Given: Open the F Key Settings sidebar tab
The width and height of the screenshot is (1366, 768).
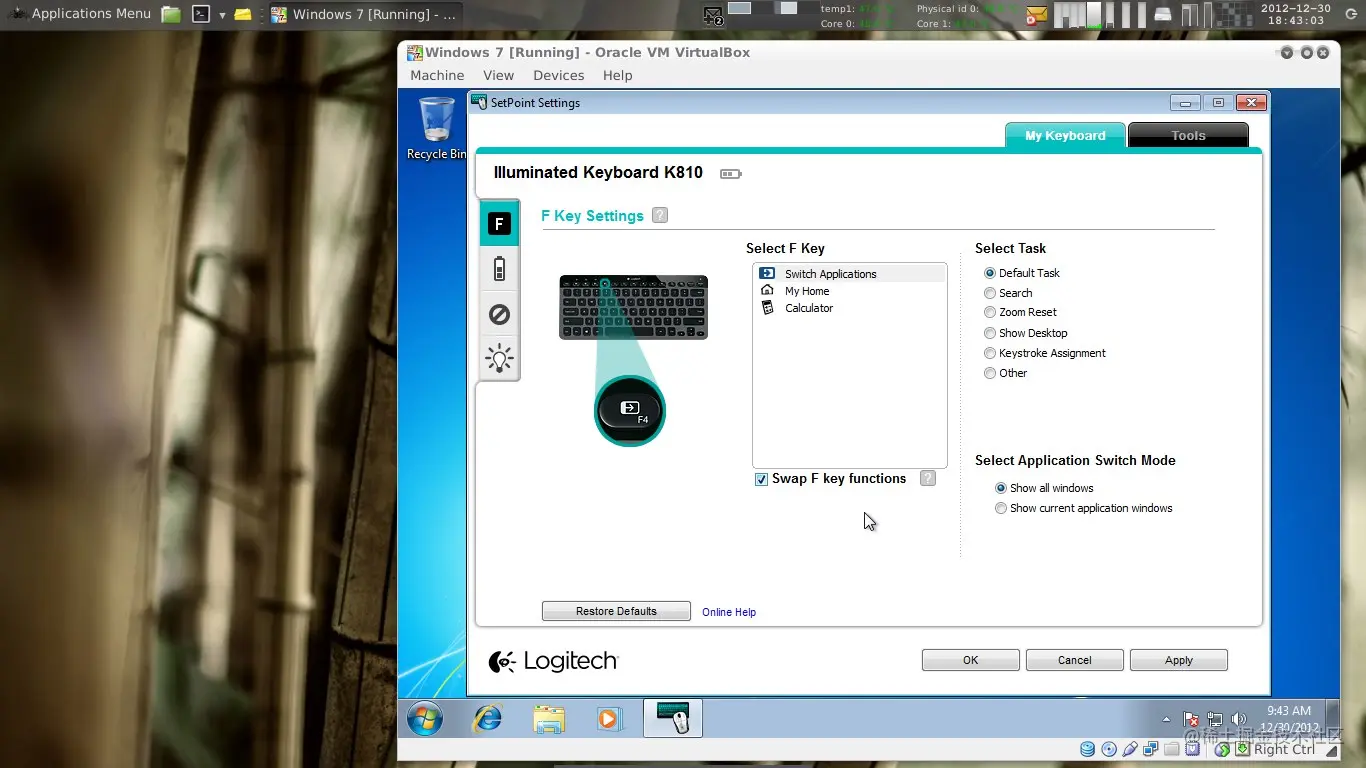Looking at the screenshot, I should click(499, 223).
